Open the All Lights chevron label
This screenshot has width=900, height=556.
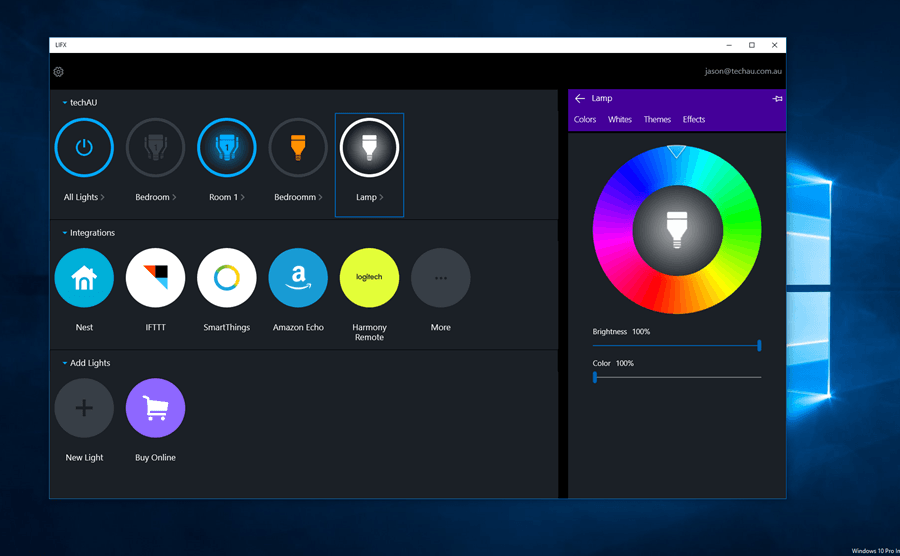click(84, 197)
